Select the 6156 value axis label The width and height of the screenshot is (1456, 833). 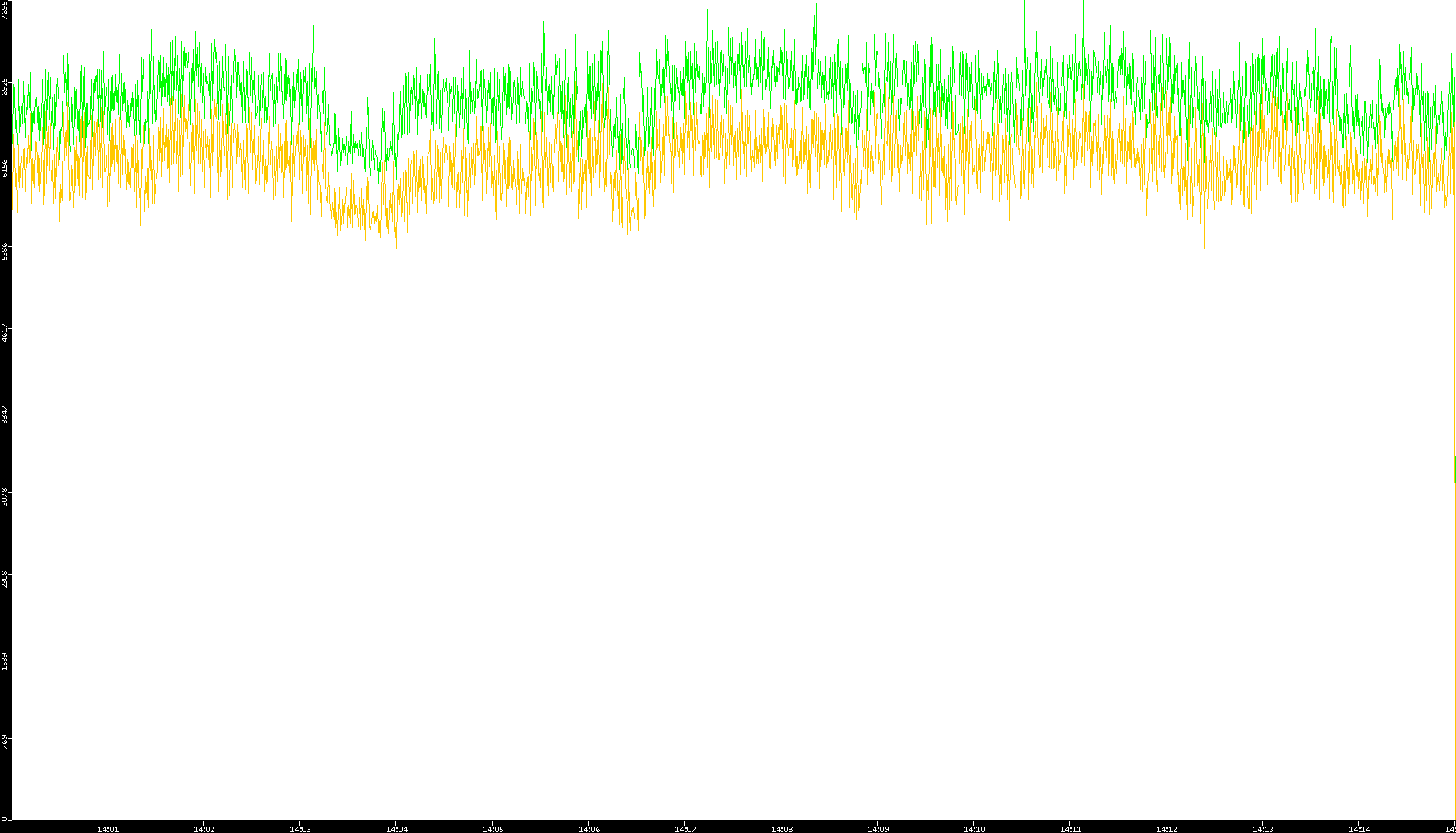click(x=6, y=168)
